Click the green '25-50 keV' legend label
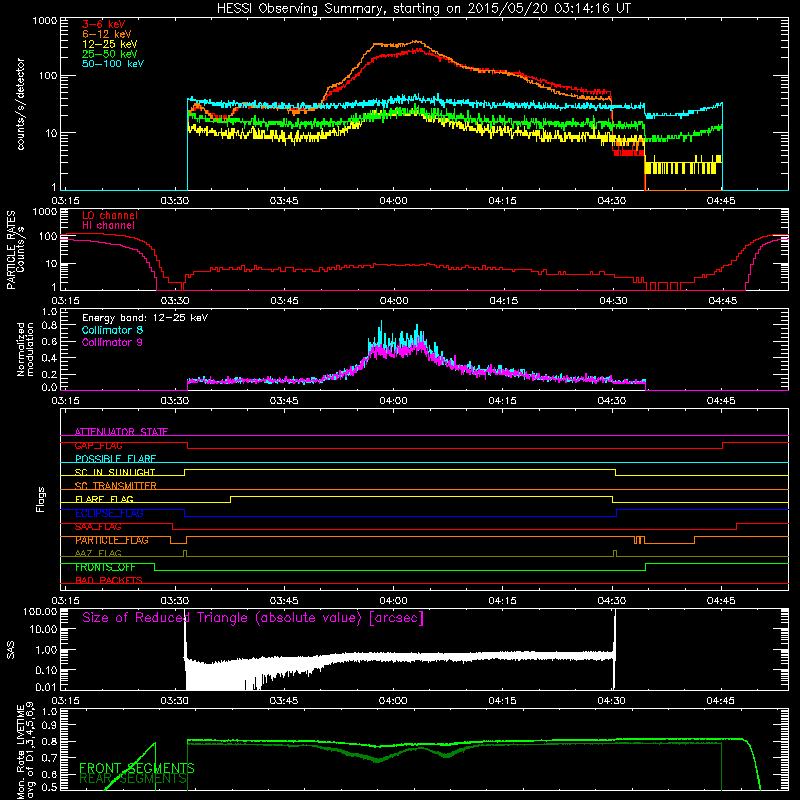The image size is (800, 800). coord(110,54)
